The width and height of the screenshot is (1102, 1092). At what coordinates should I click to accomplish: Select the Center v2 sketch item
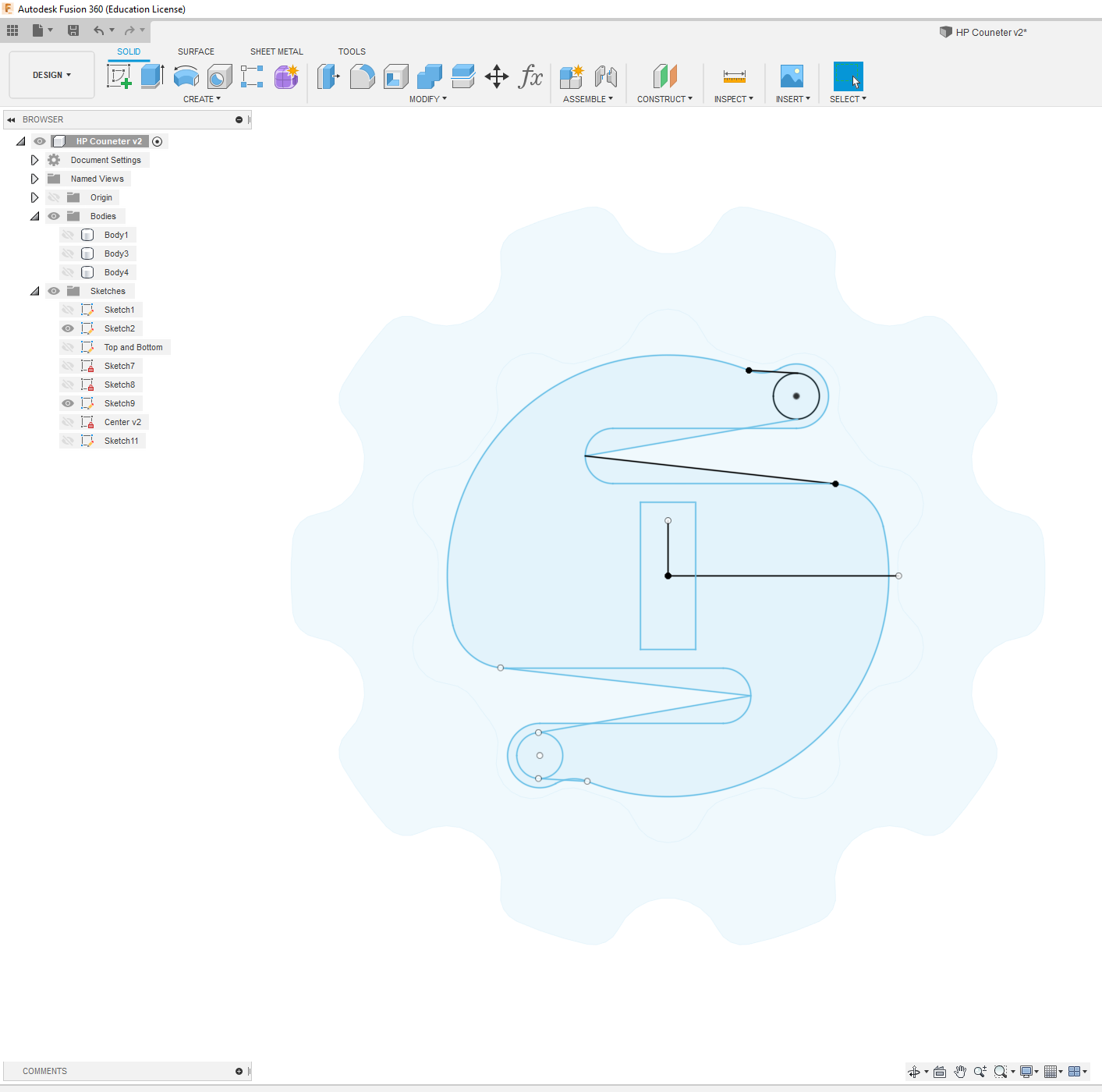pos(122,422)
